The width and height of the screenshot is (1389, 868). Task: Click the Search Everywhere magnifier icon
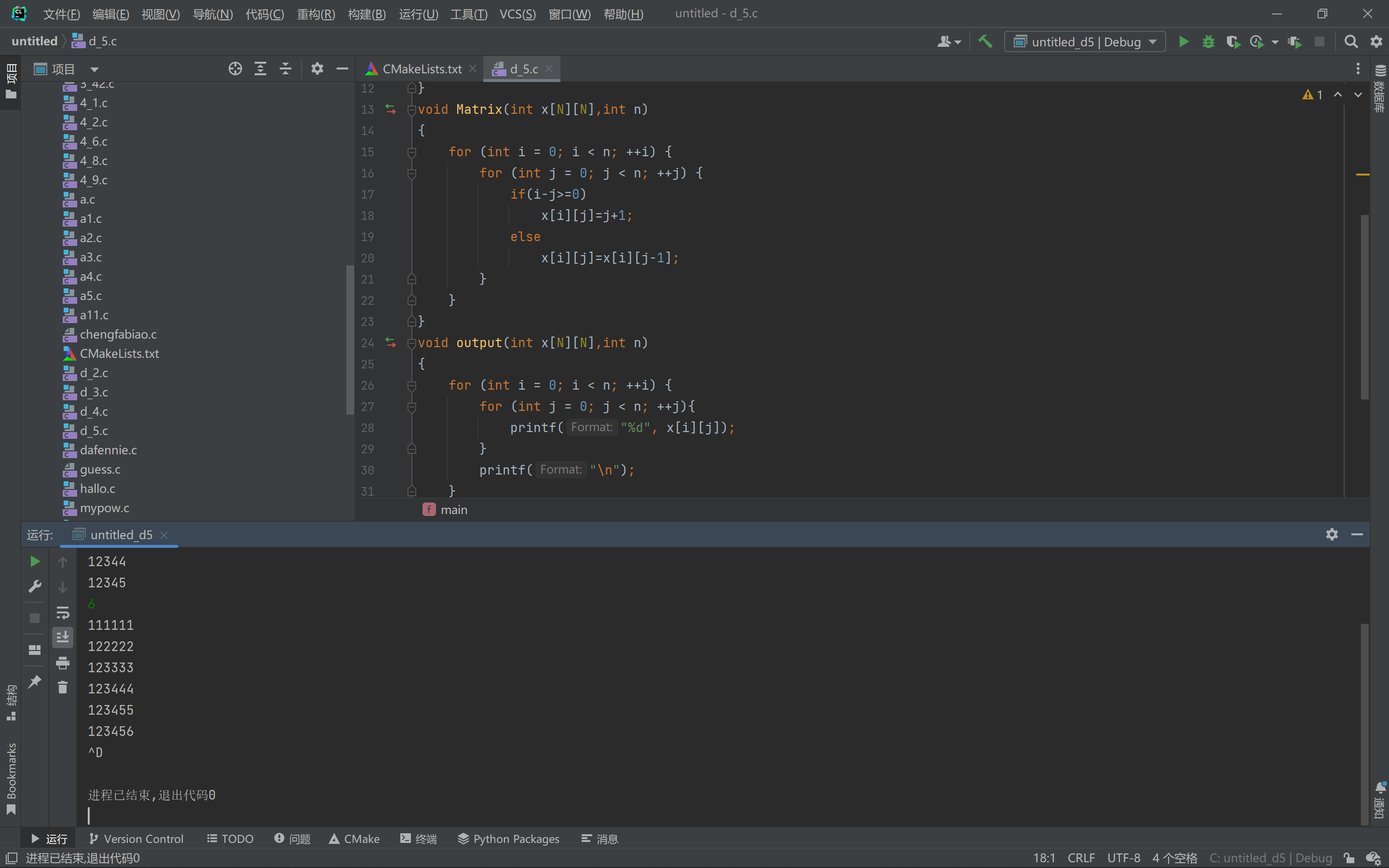click(1350, 41)
